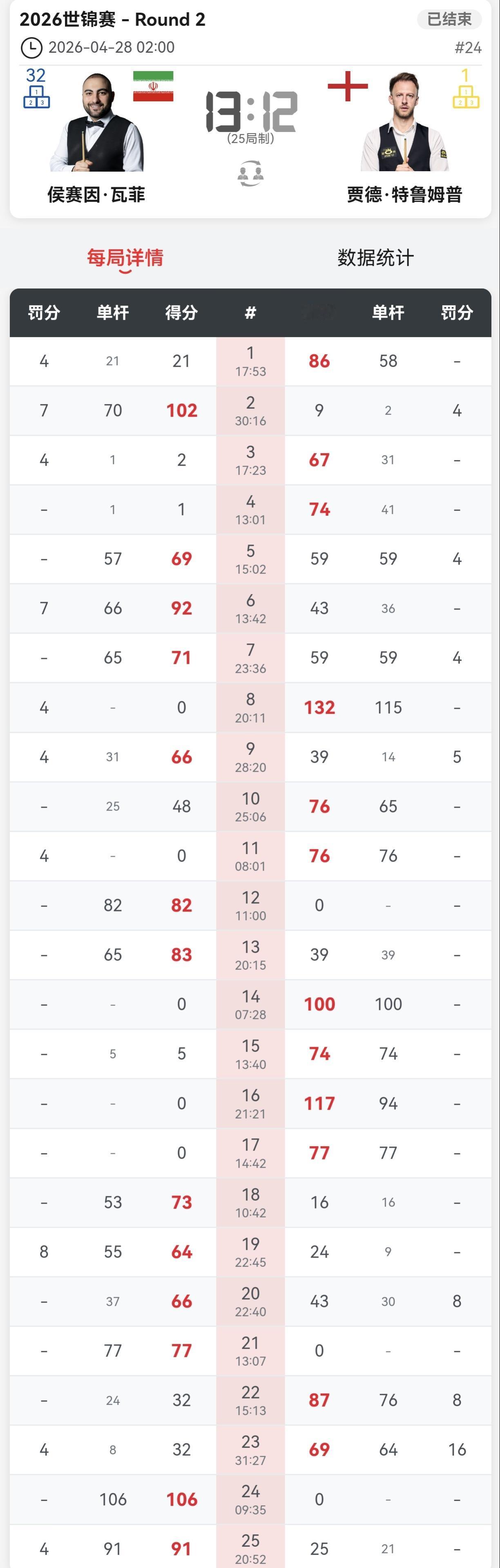Tap the 132 score in frame 8
The width and height of the screenshot is (500, 1568).
click(319, 707)
